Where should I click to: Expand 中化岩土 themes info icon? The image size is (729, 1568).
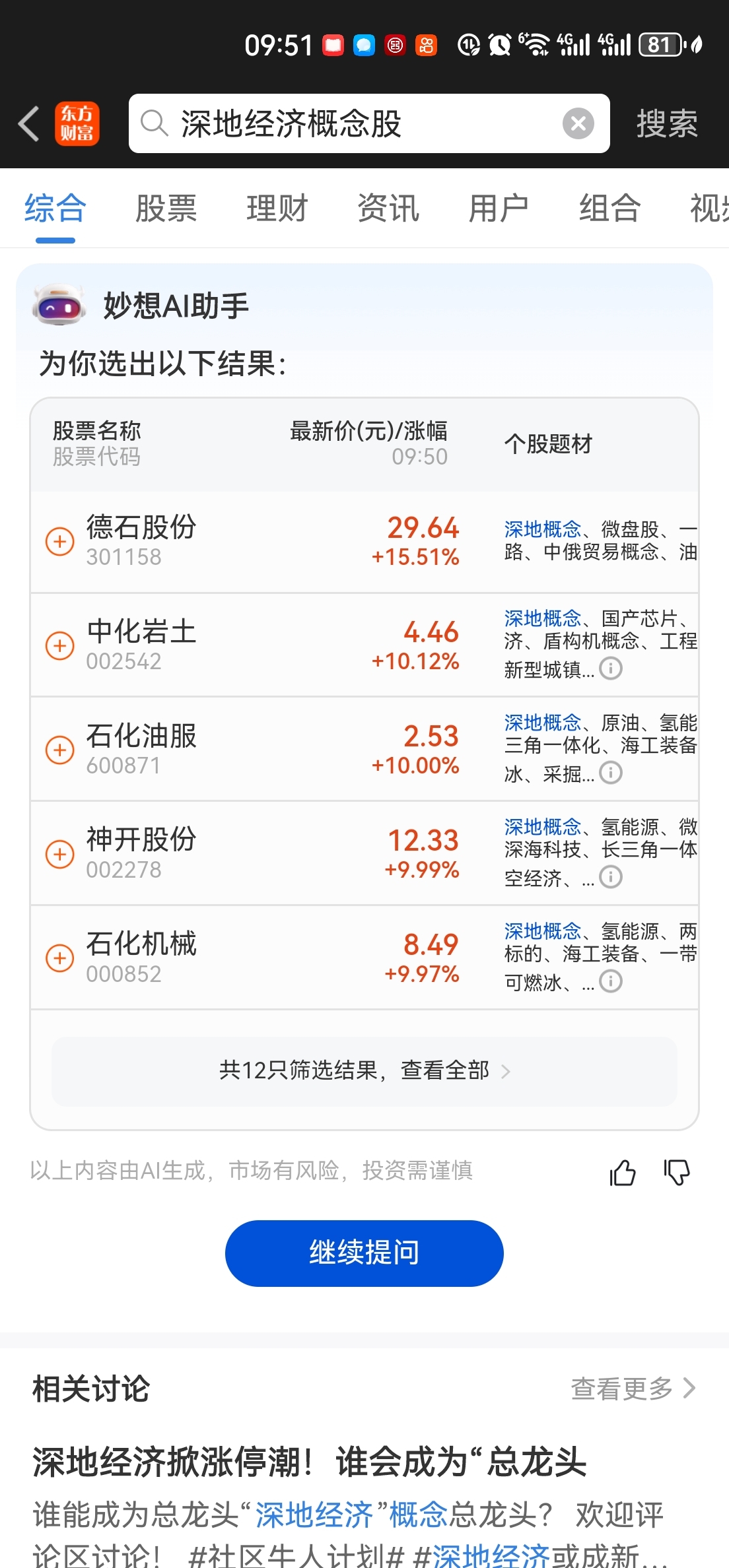[611, 669]
